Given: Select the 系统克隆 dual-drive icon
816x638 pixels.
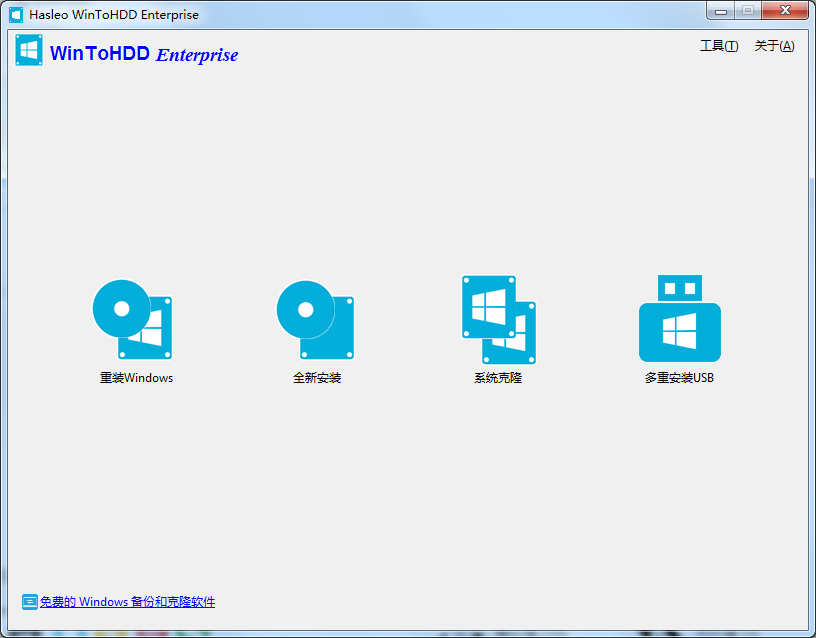Looking at the screenshot, I should point(498,319).
